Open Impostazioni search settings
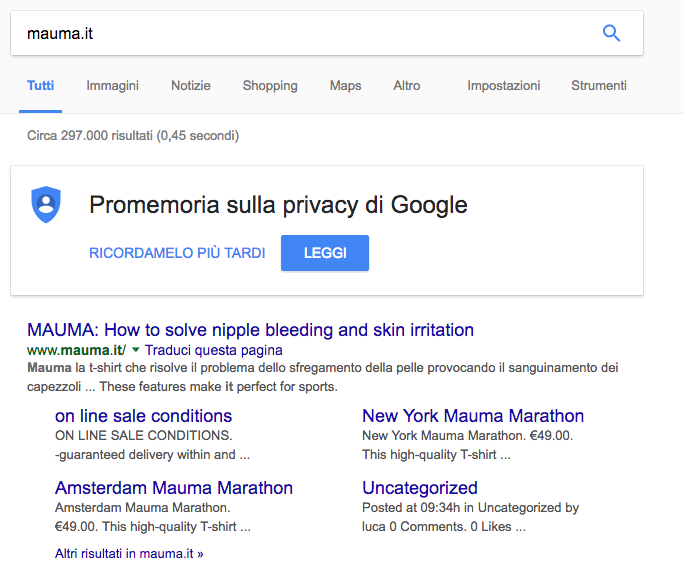684x582 pixels. pyautogui.click(x=503, y=86)
